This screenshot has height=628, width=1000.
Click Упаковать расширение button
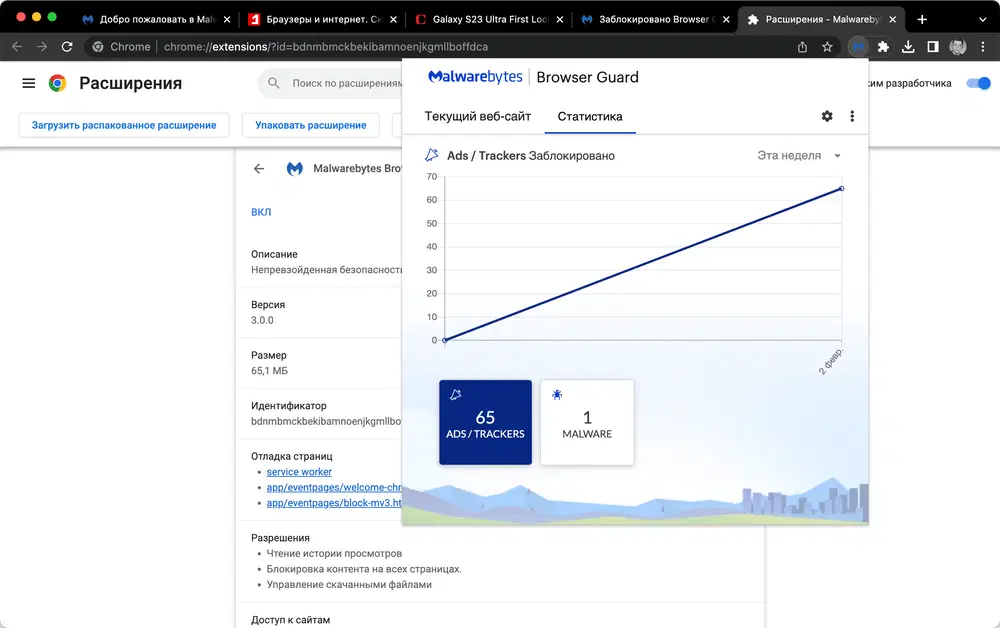pyautogui.click(x=311, y=125)
